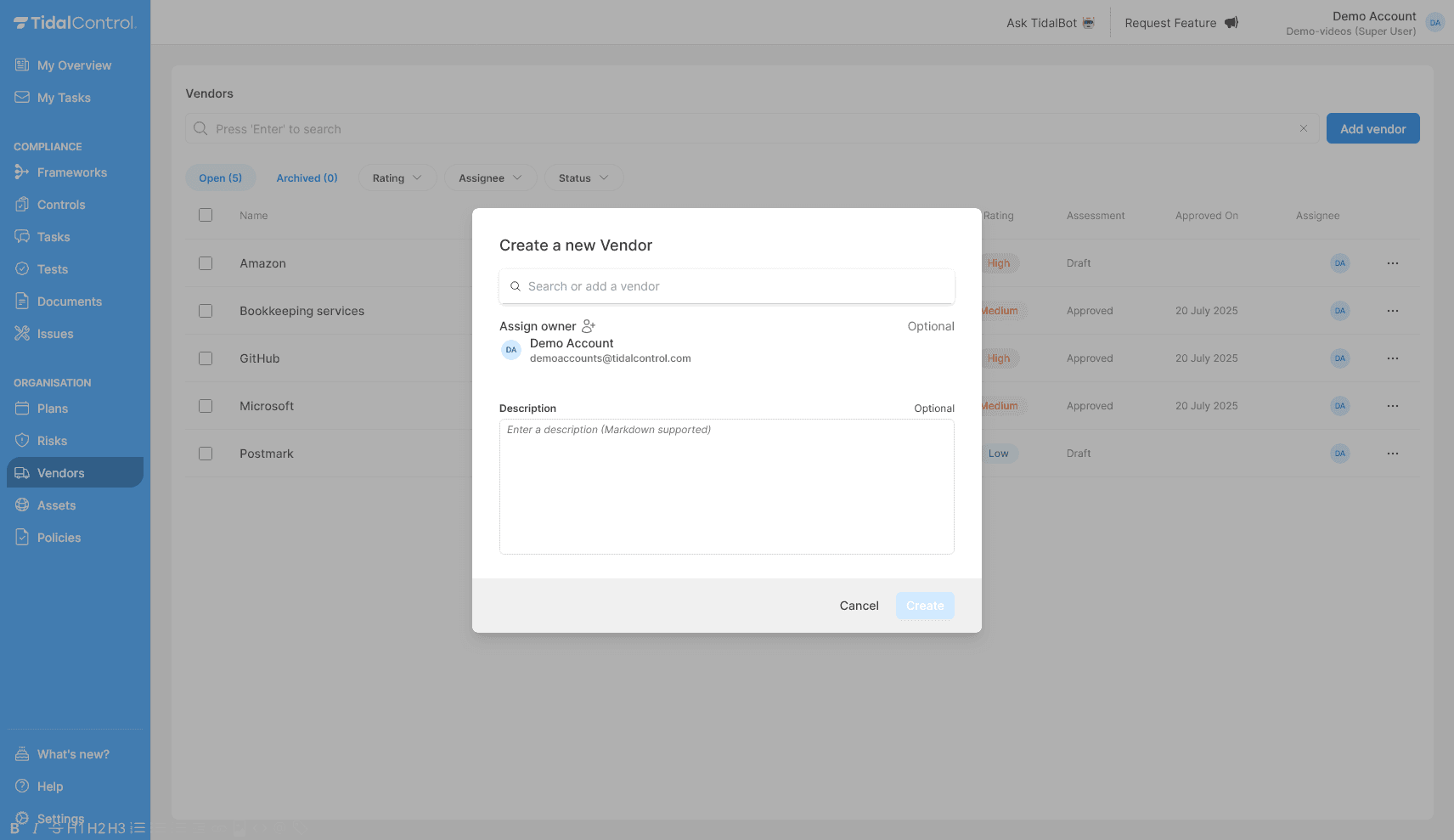The width and height of the screenshot is (1454, 840).
Task: Switch to the Archived tab
Action: [307, 178]
